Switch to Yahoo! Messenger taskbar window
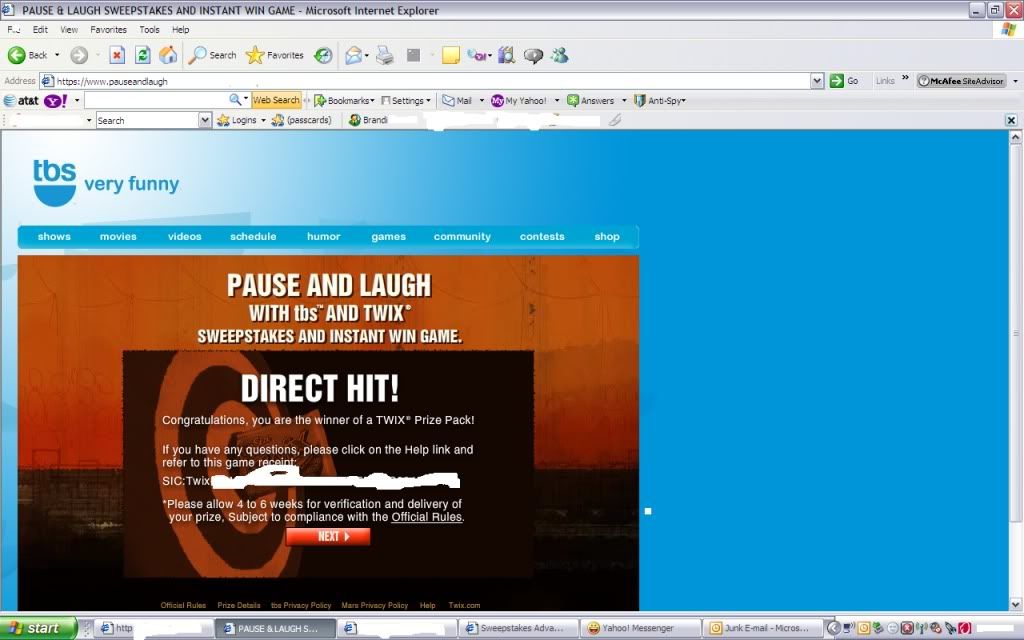 pyautogui.click(x=638, y=628)
